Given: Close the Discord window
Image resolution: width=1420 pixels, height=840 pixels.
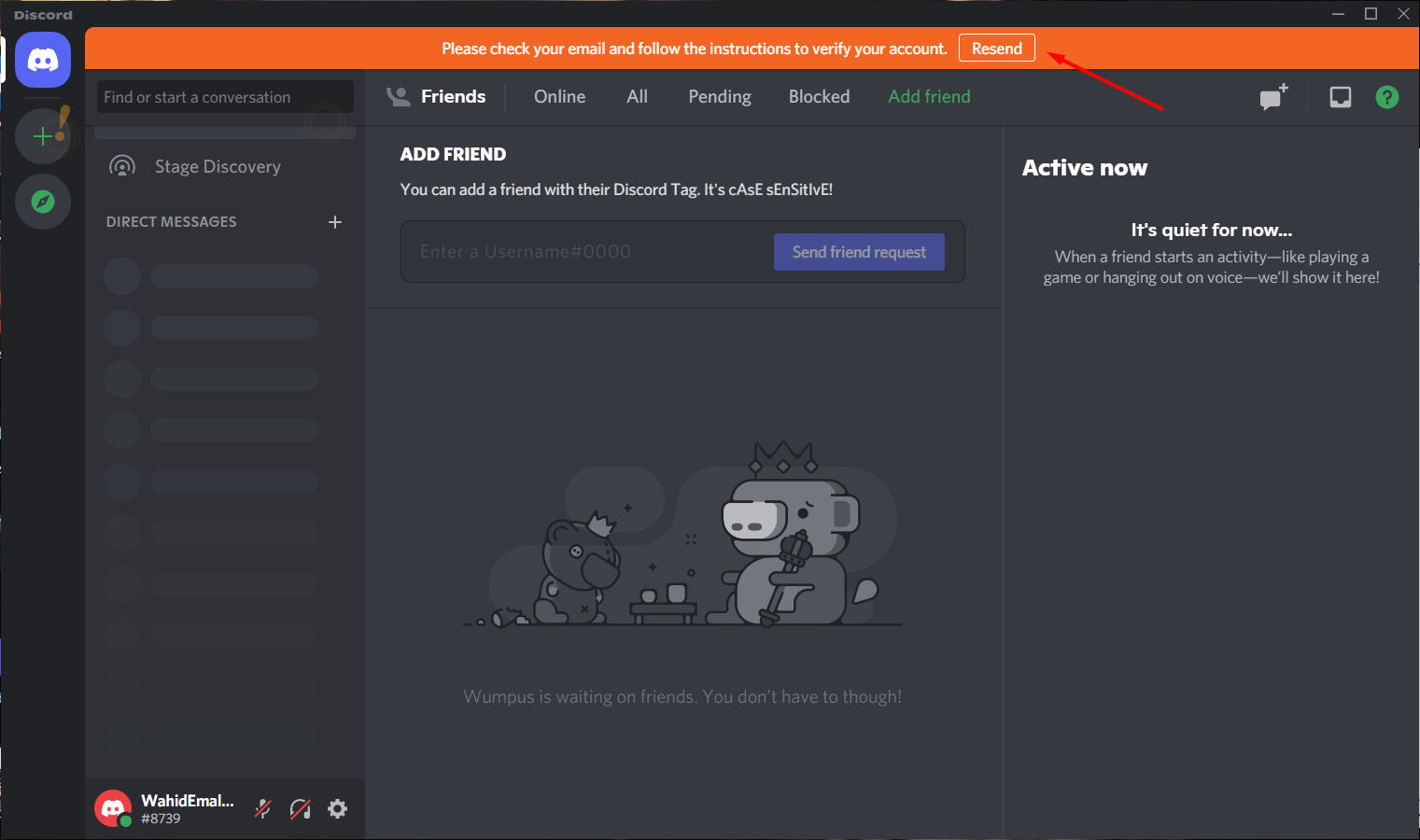Looking at the screenshot, I should pyautogui.click(x=1403, y=13).
